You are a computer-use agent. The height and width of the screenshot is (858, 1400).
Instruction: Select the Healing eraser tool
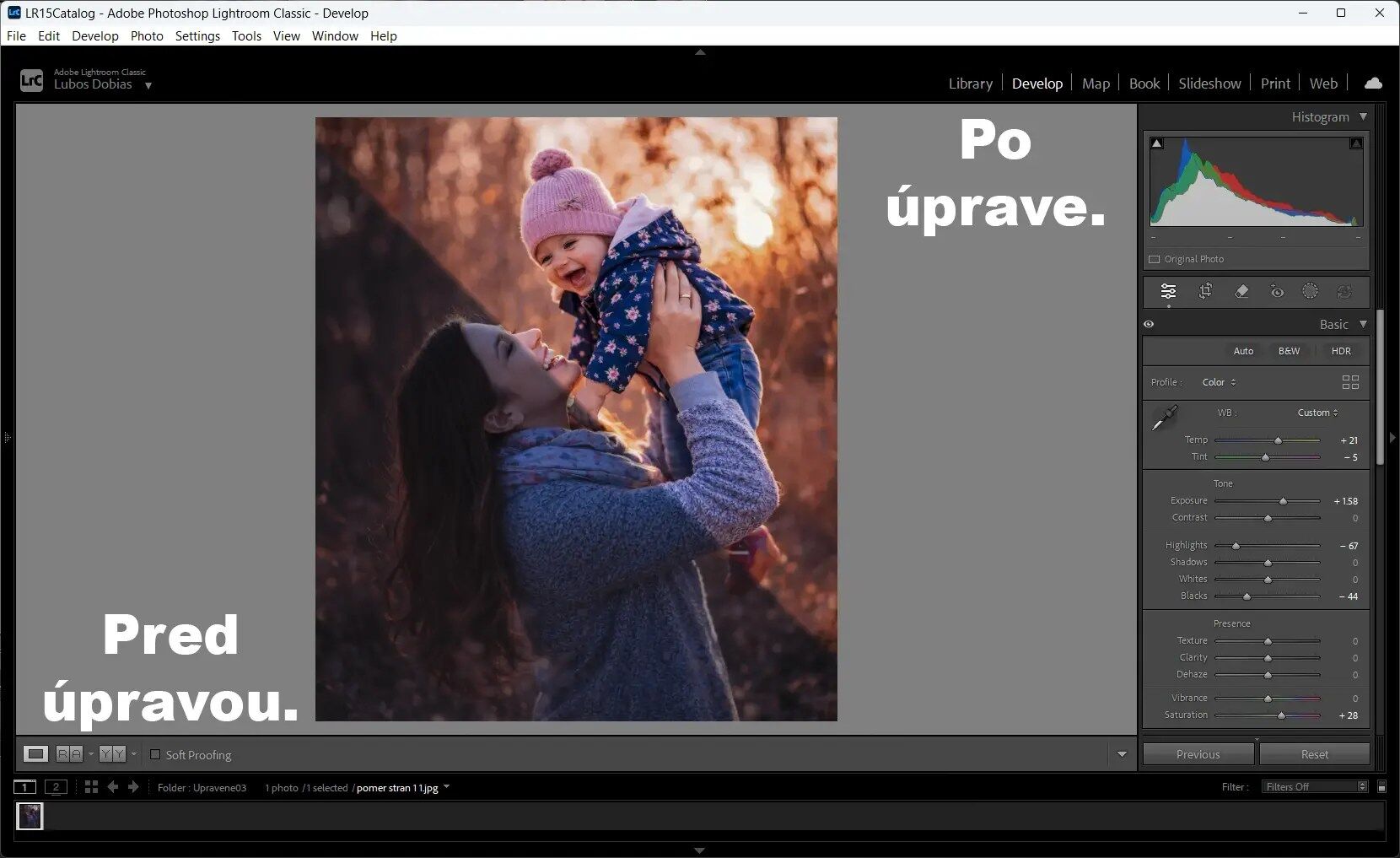1241,291
